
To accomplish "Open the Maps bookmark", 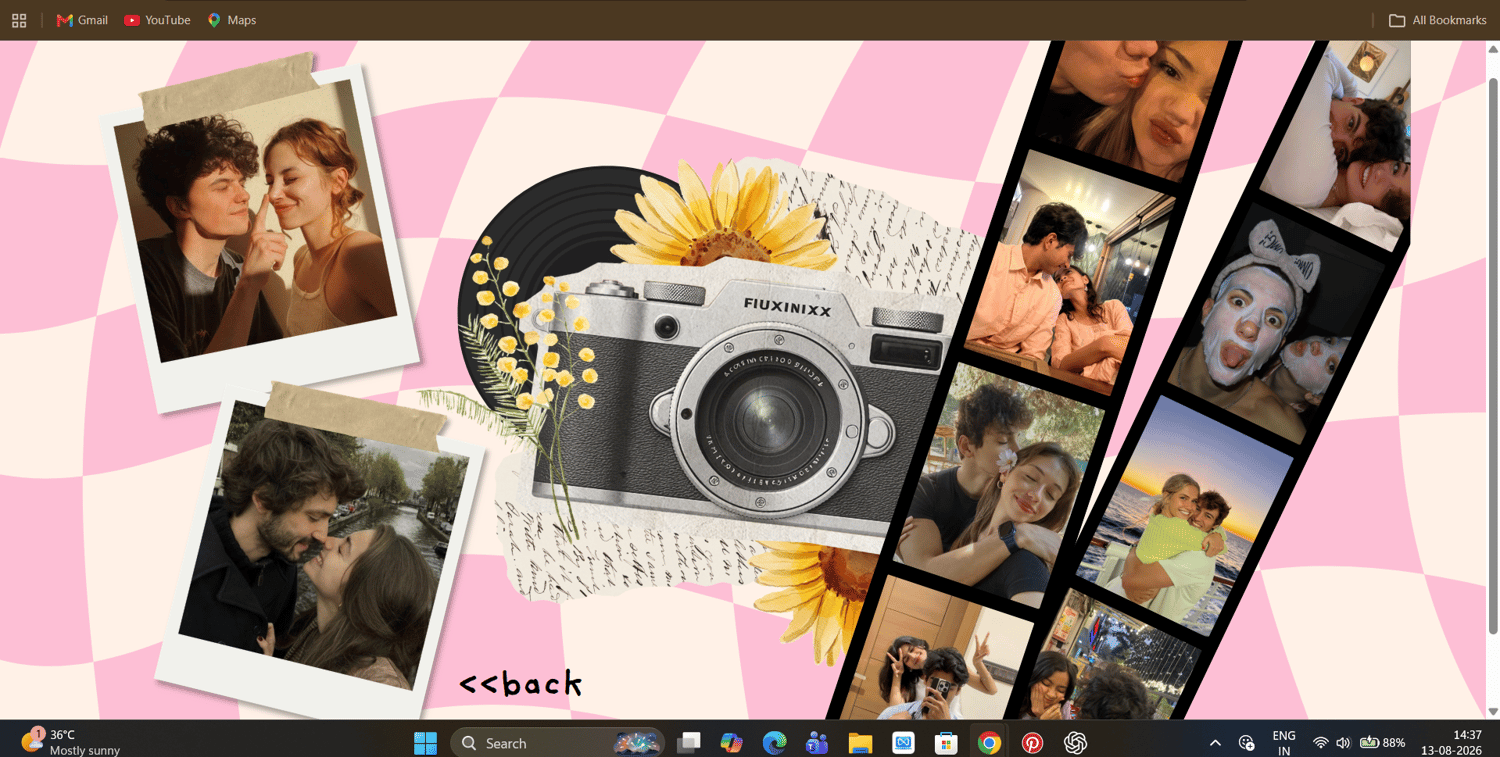I will pyautogui.click(x=232, y=20).
